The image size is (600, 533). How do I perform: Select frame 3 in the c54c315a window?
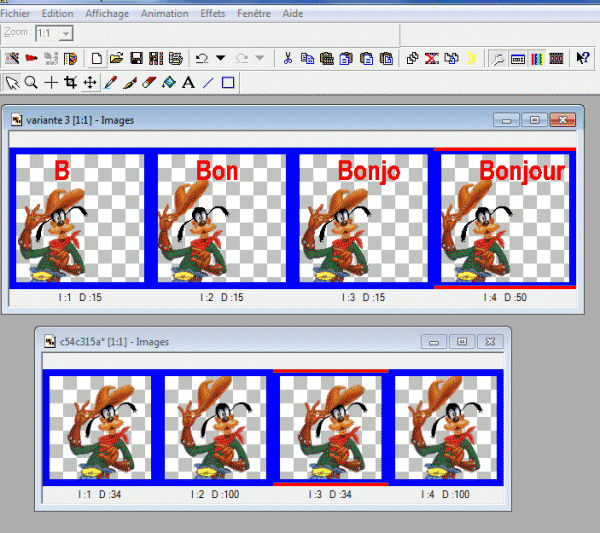(331, 427)
